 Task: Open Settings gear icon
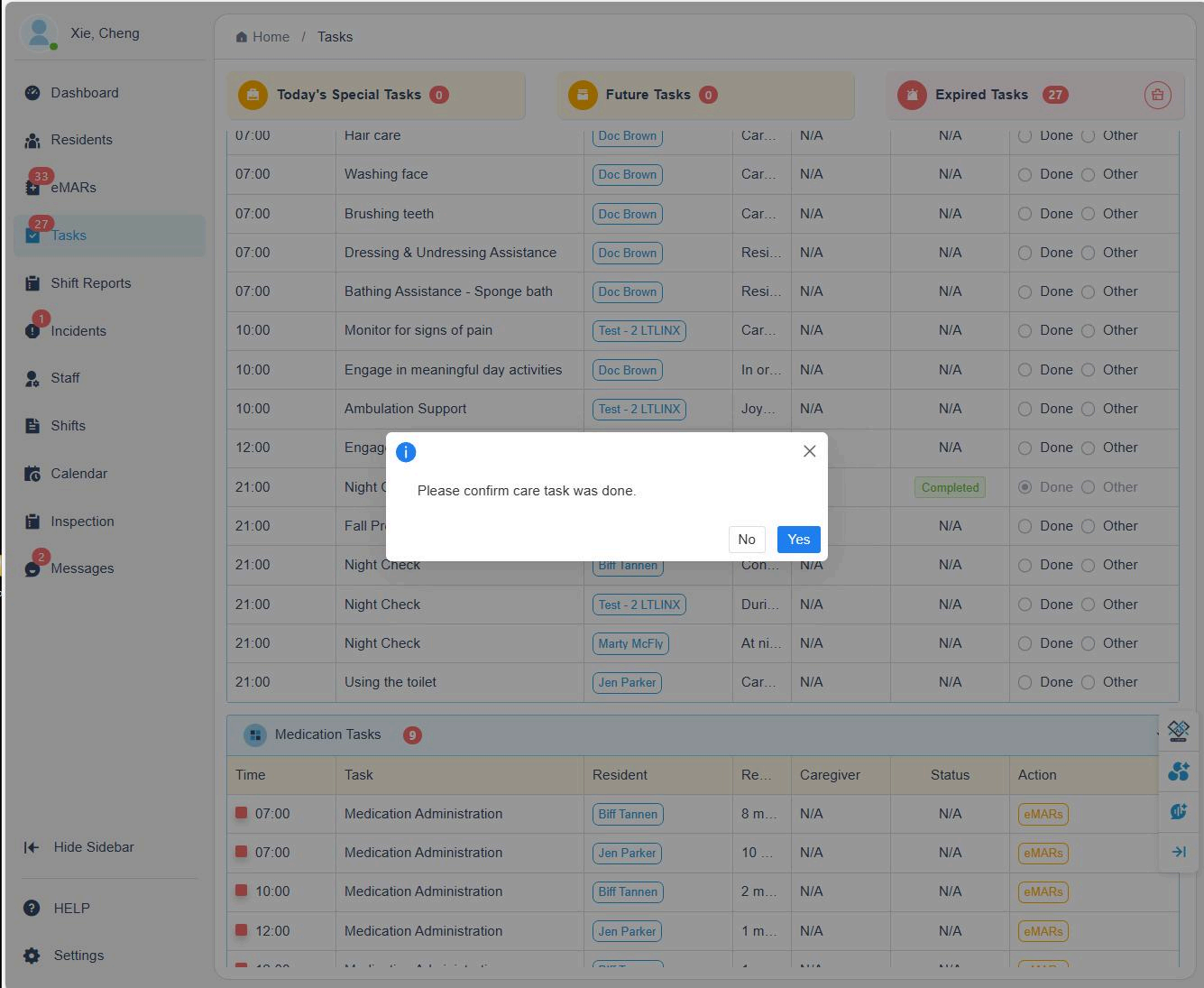(32, 956)
